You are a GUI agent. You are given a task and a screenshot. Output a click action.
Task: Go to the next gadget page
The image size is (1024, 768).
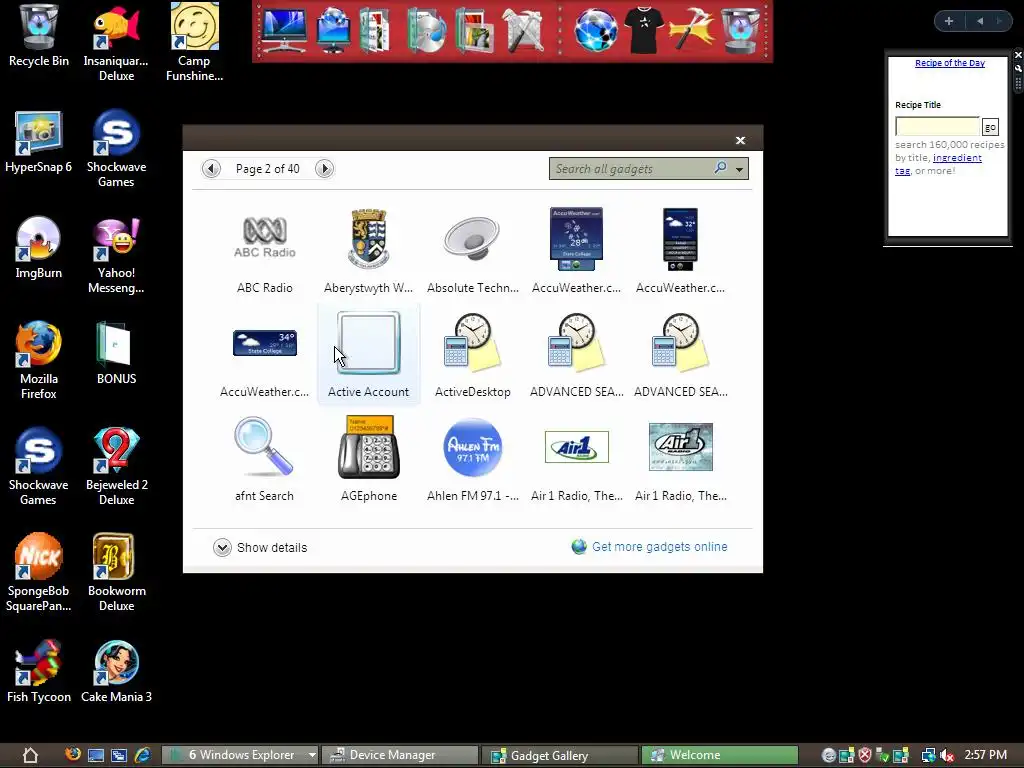click(x=325, y=169)
